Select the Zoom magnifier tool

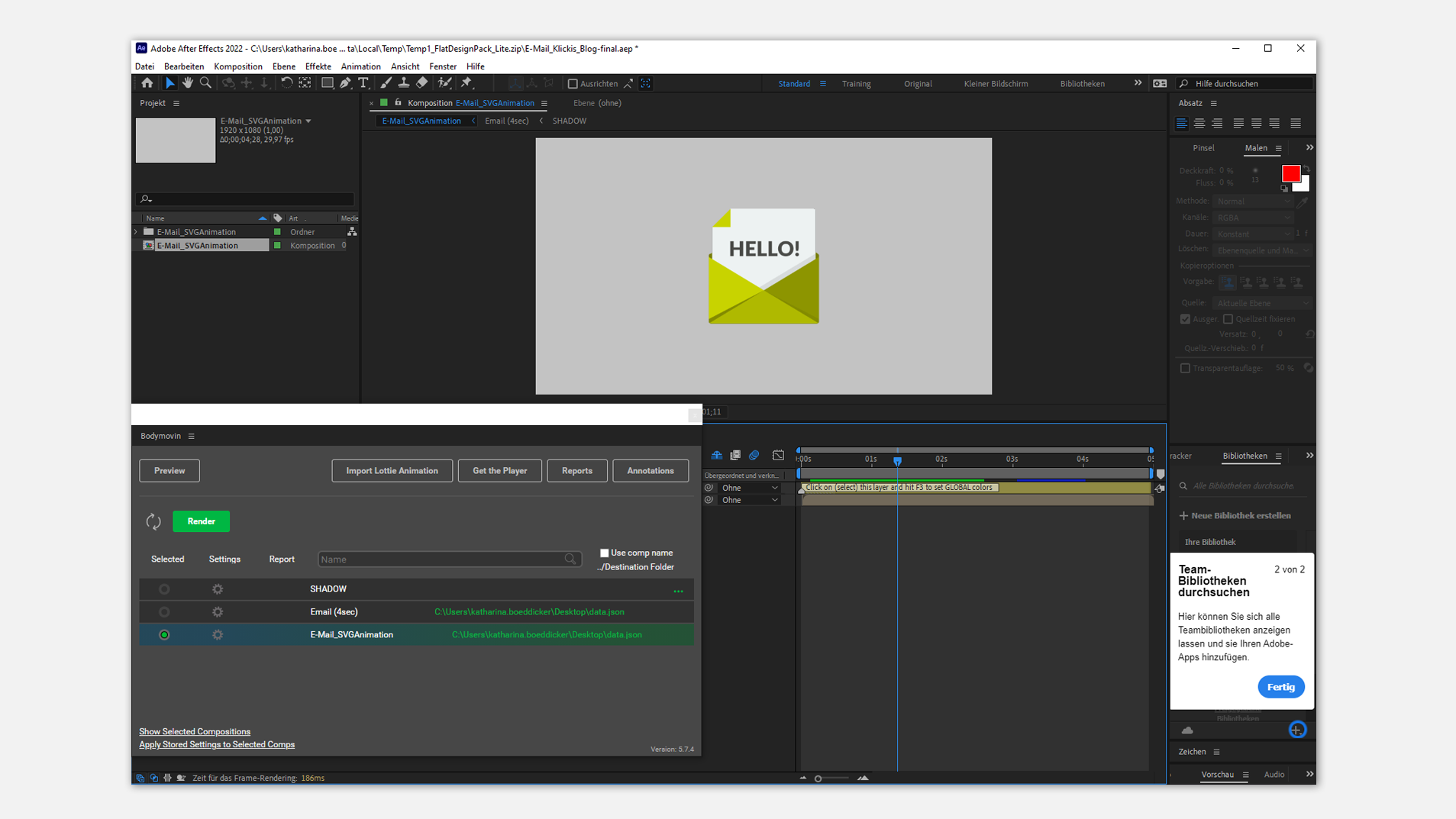coord(205,83)
